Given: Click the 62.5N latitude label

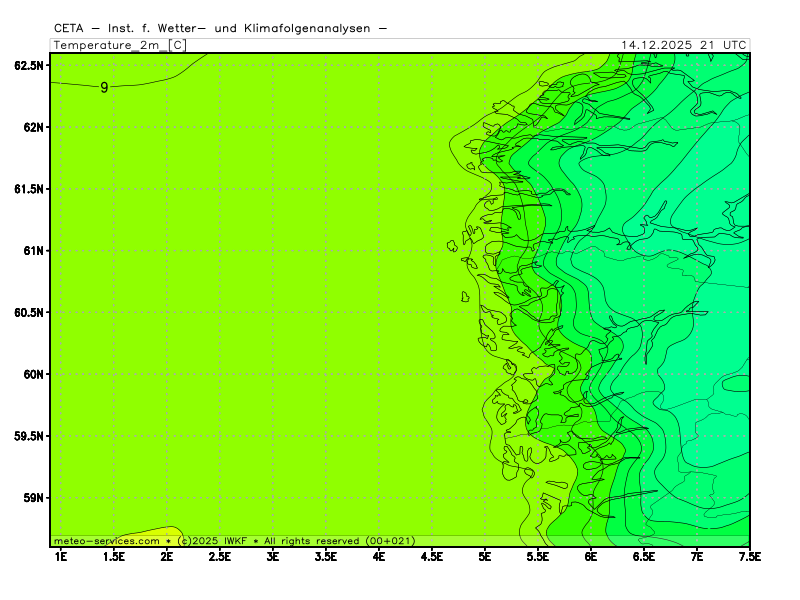Looking at the screenshot, I should [29, 65].
